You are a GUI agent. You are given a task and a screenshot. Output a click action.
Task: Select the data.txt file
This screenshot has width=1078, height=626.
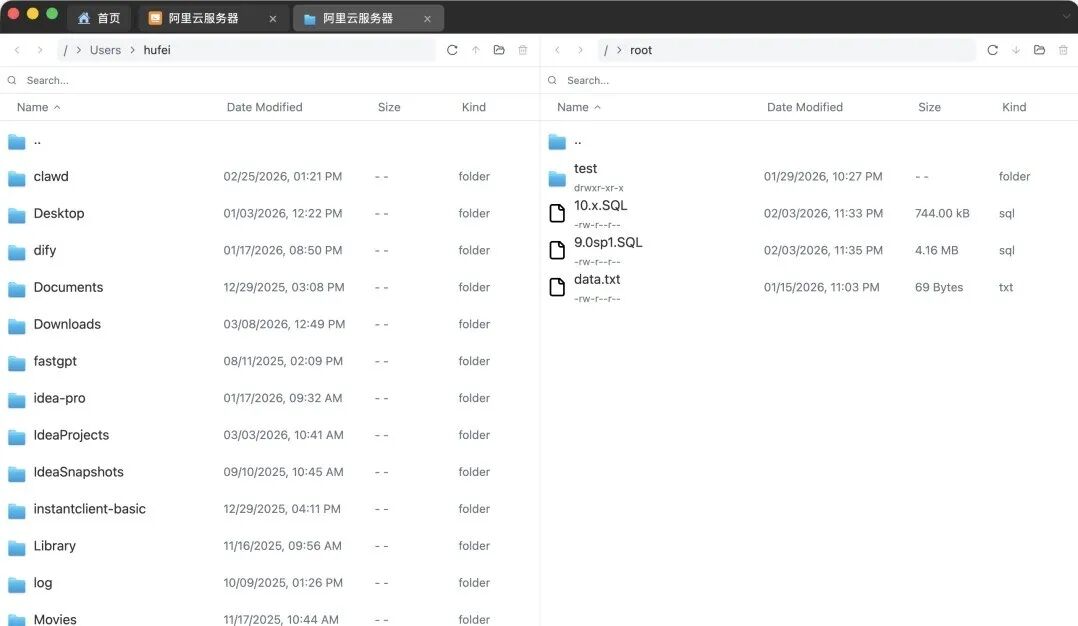[810, 287]
